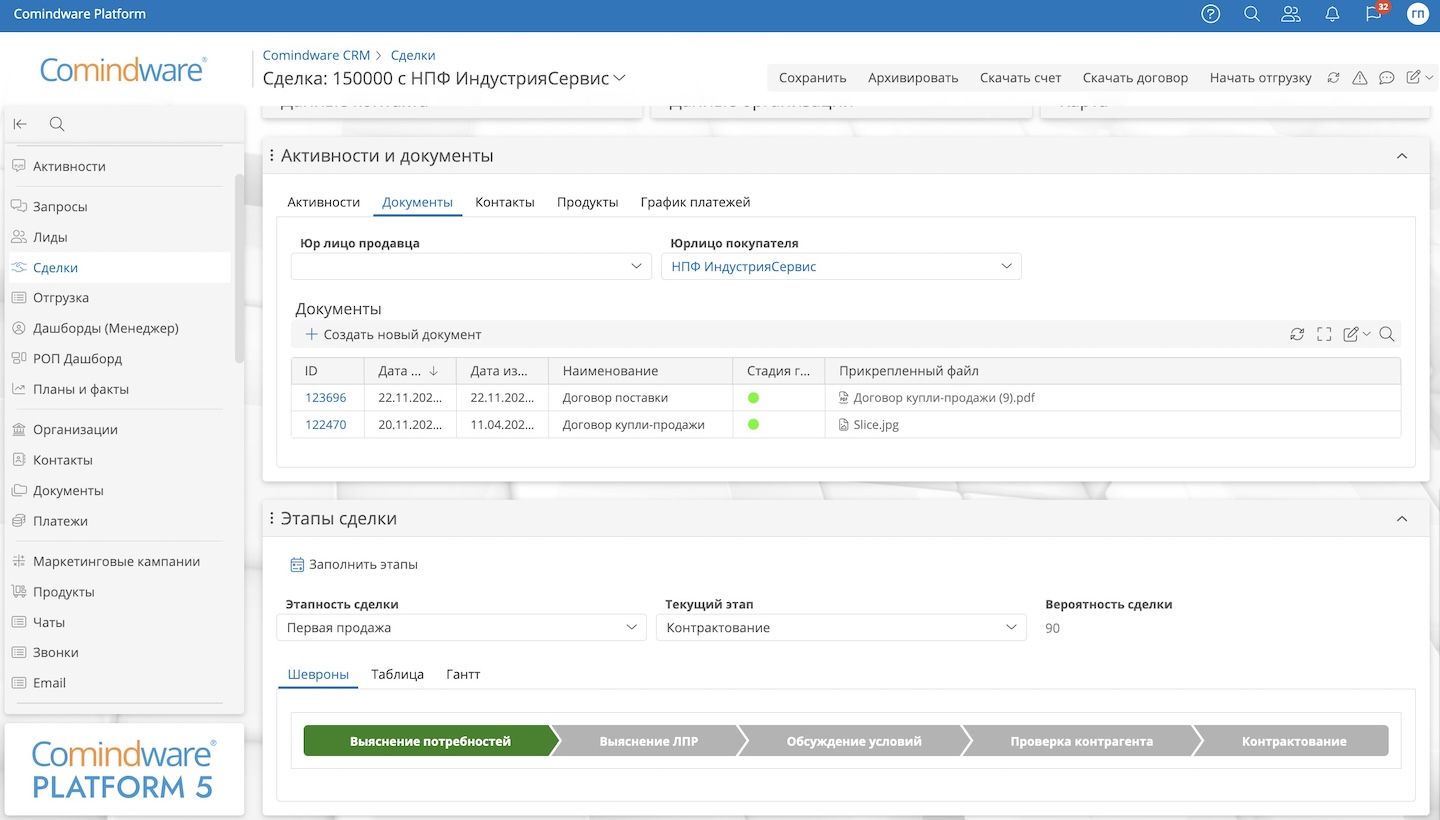This screenshot has width=1440, height=820.
Task: Expand the documents table to fullscreen
Action: coord(1324,335)
